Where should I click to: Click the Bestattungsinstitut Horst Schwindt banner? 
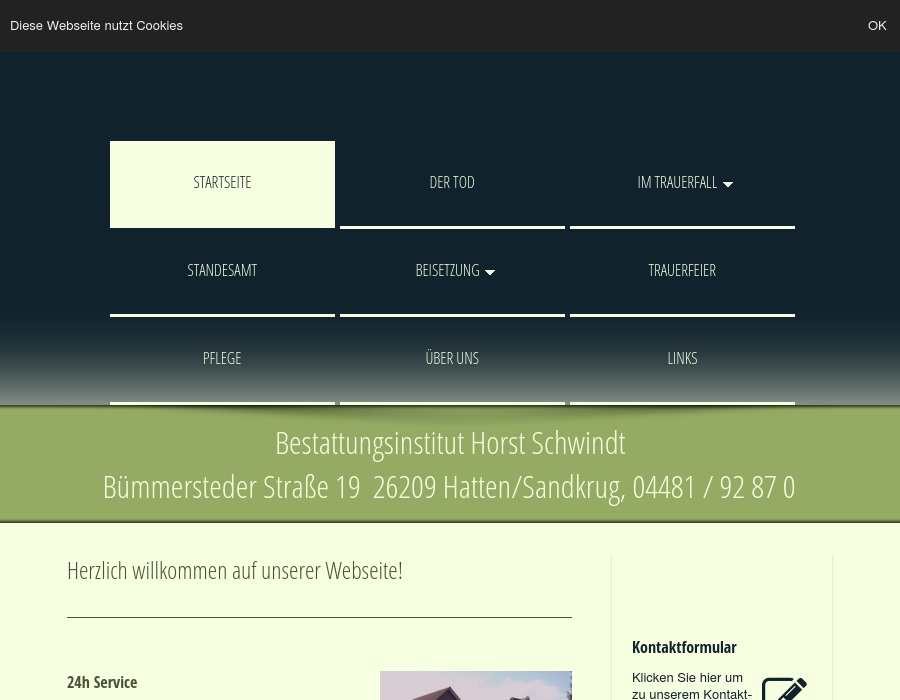click(x=450, y=442)
